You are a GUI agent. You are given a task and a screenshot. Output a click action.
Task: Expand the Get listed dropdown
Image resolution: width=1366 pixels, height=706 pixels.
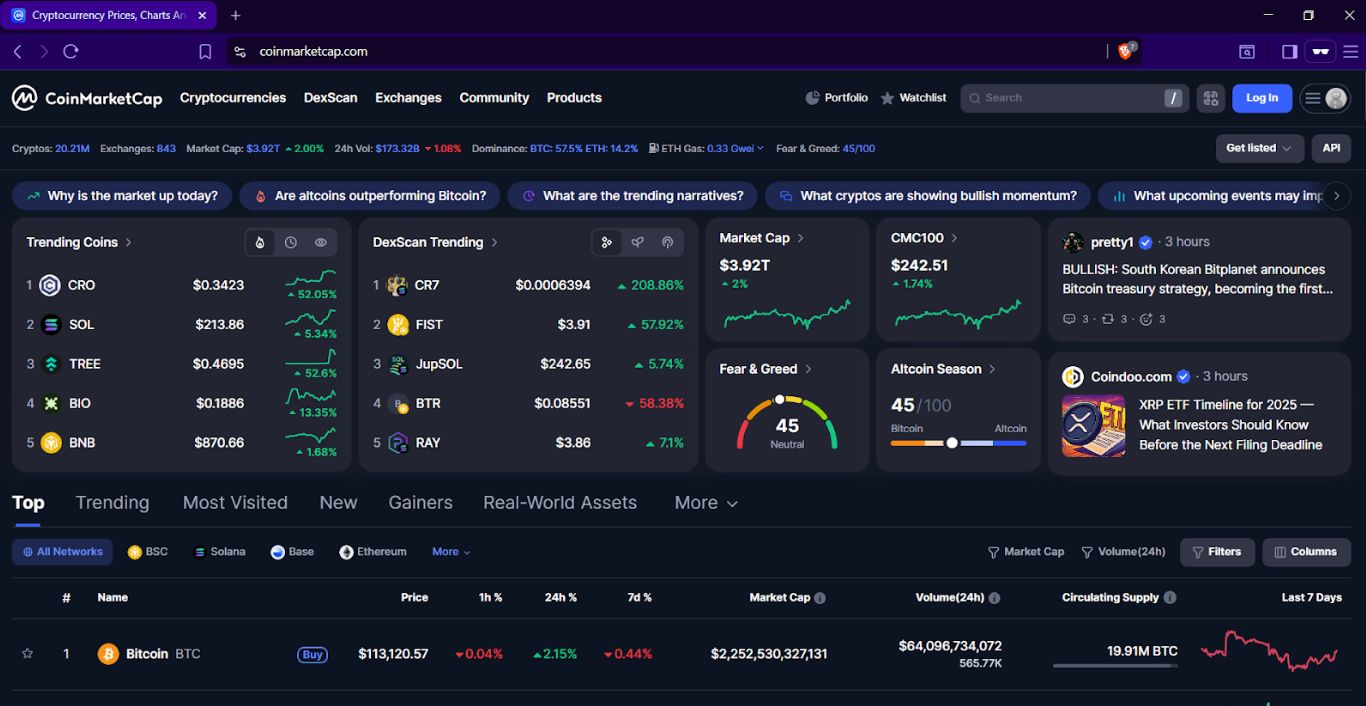pyautogui.click(x=1259, y=148)
